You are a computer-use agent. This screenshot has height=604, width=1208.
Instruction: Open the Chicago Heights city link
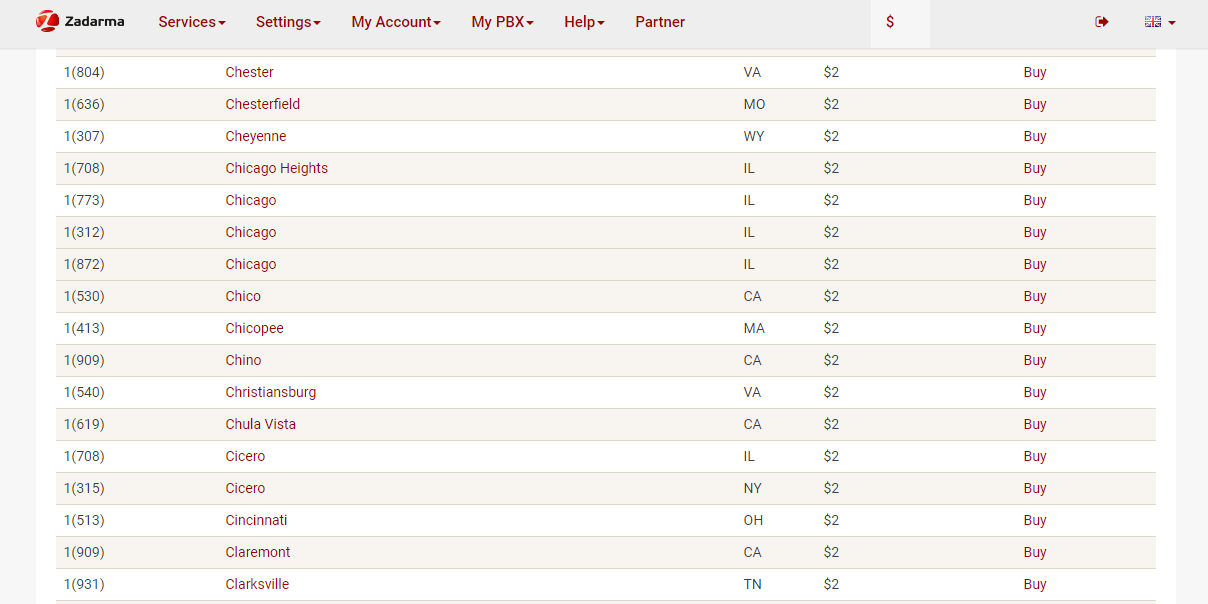(x=276, y=168)
